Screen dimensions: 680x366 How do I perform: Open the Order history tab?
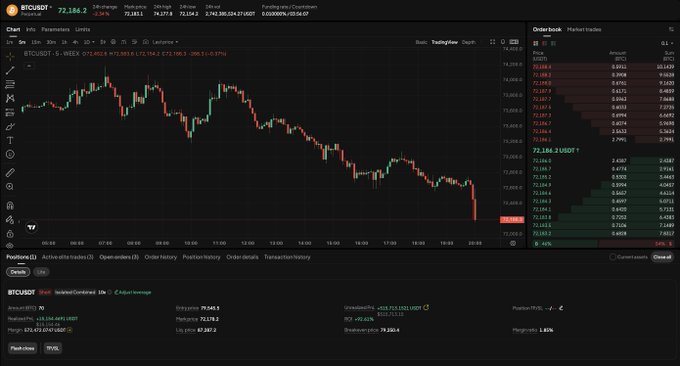[x=160, y=257]
